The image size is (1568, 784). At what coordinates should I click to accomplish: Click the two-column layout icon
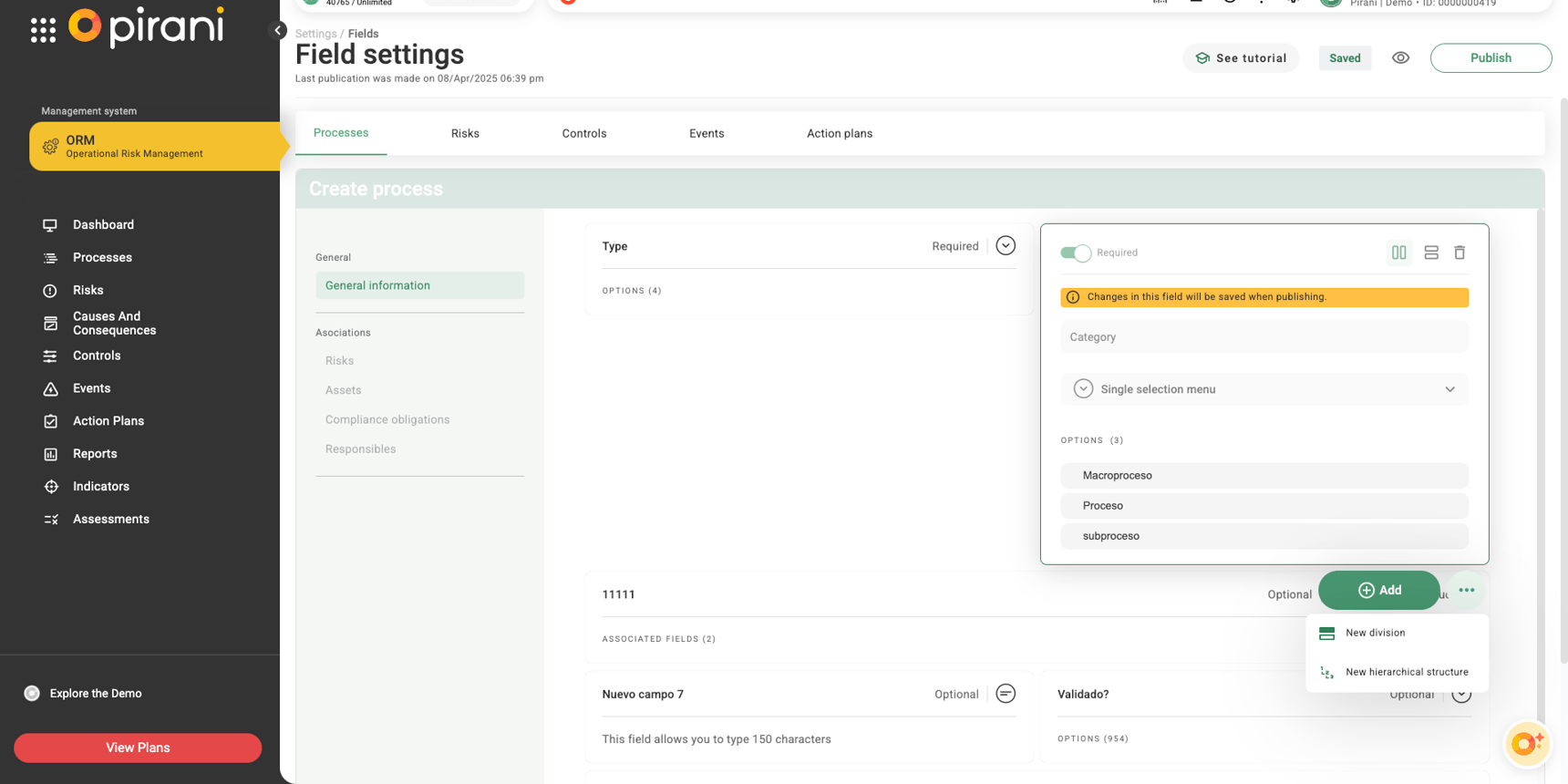(1398, 253)
